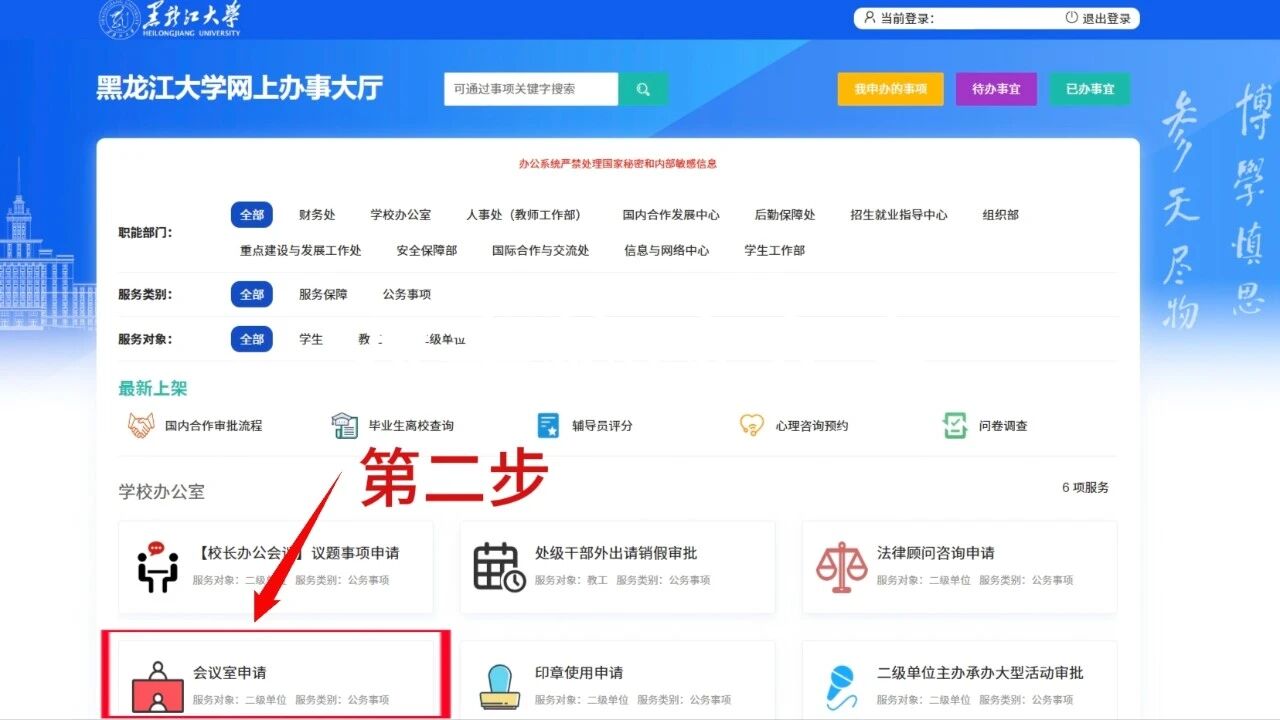Open 毕业生离校查询 via its building icon
The image size is (1280, 720).
[x=345, y=424]
